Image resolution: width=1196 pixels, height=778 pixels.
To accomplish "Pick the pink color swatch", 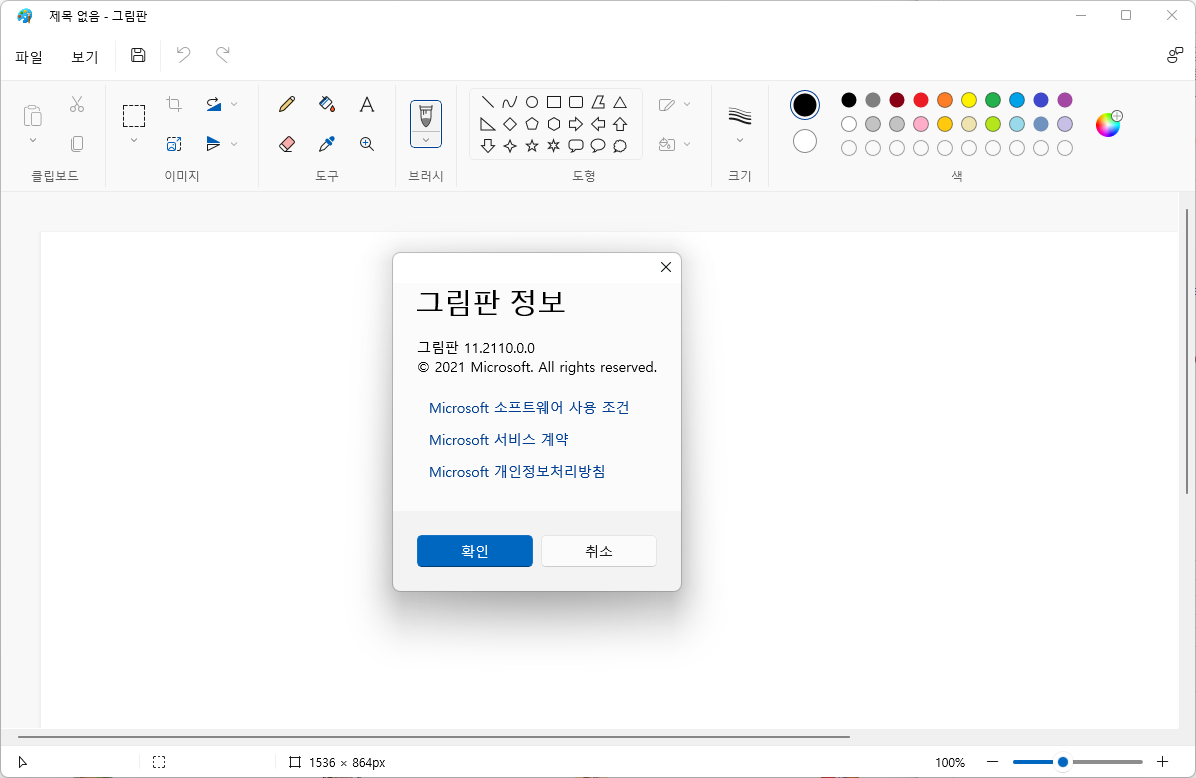I will [x=921, y=124].
